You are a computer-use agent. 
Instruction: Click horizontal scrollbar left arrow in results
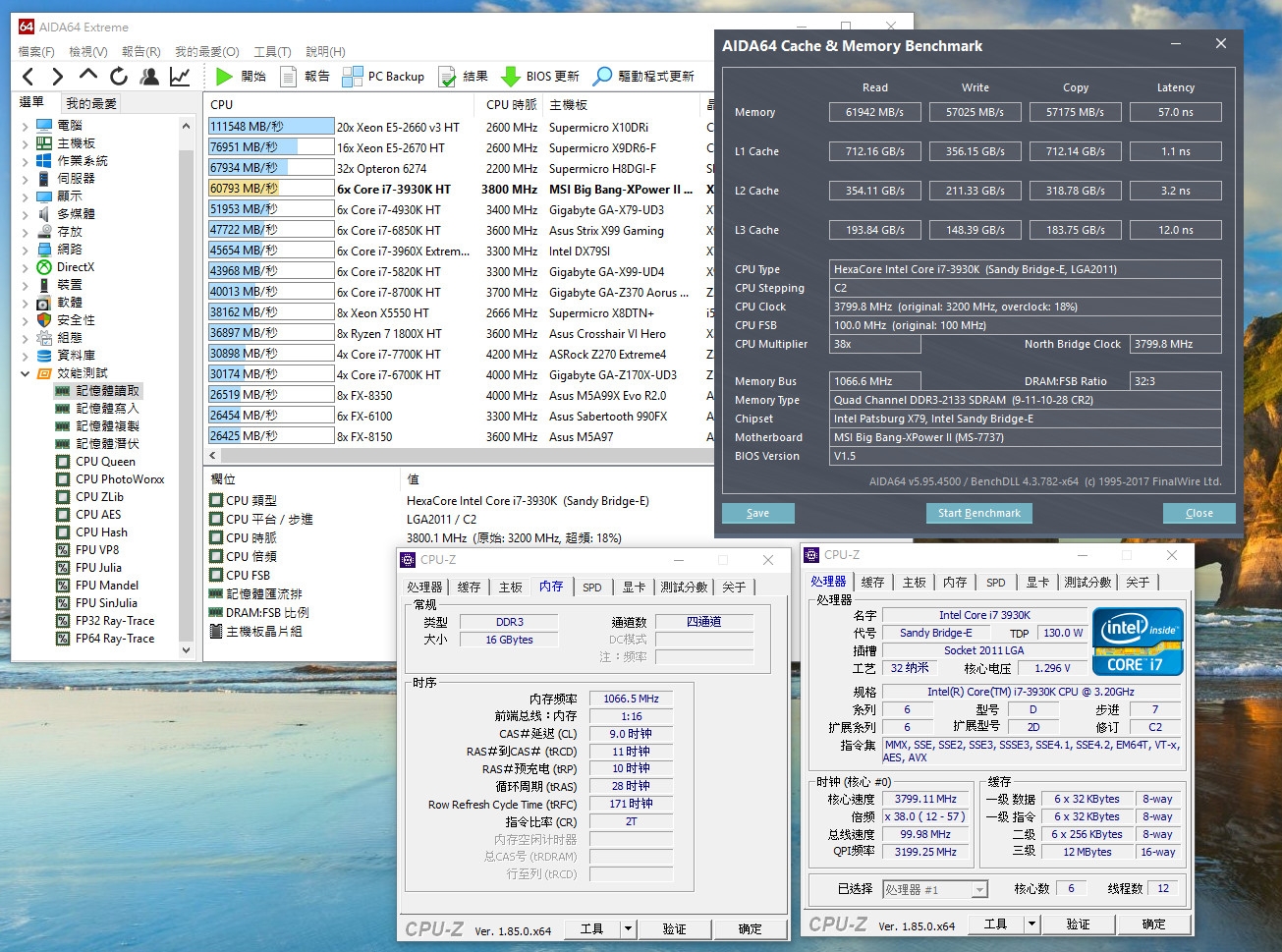[213, 457]
